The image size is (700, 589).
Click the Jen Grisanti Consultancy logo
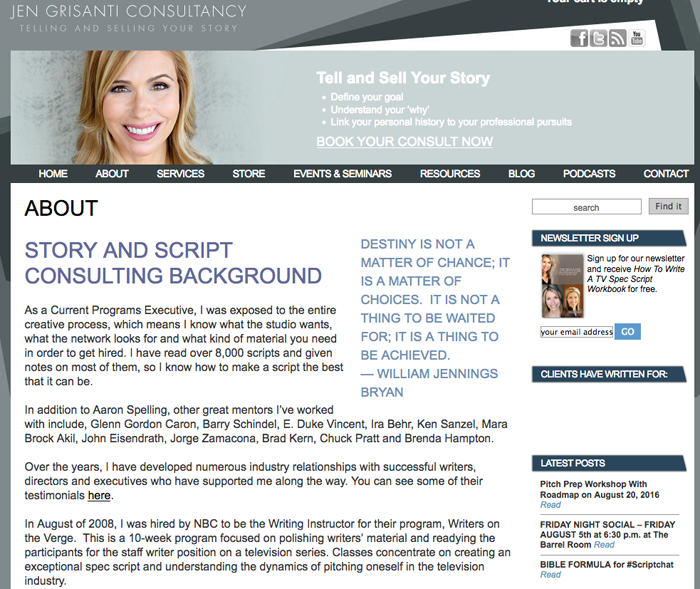click(x=128, y=18)
